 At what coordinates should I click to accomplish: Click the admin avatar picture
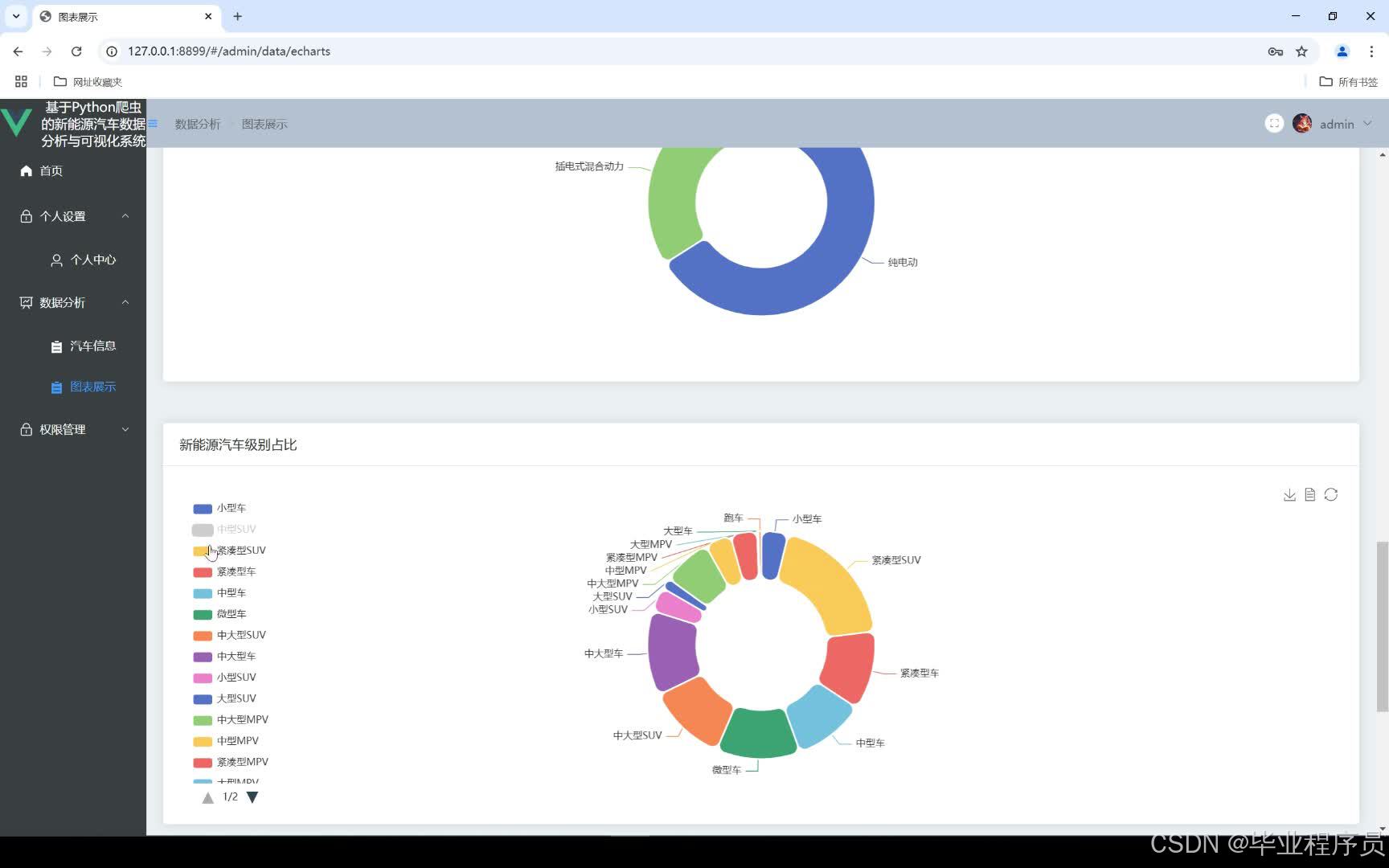[x=1302, y=124]
